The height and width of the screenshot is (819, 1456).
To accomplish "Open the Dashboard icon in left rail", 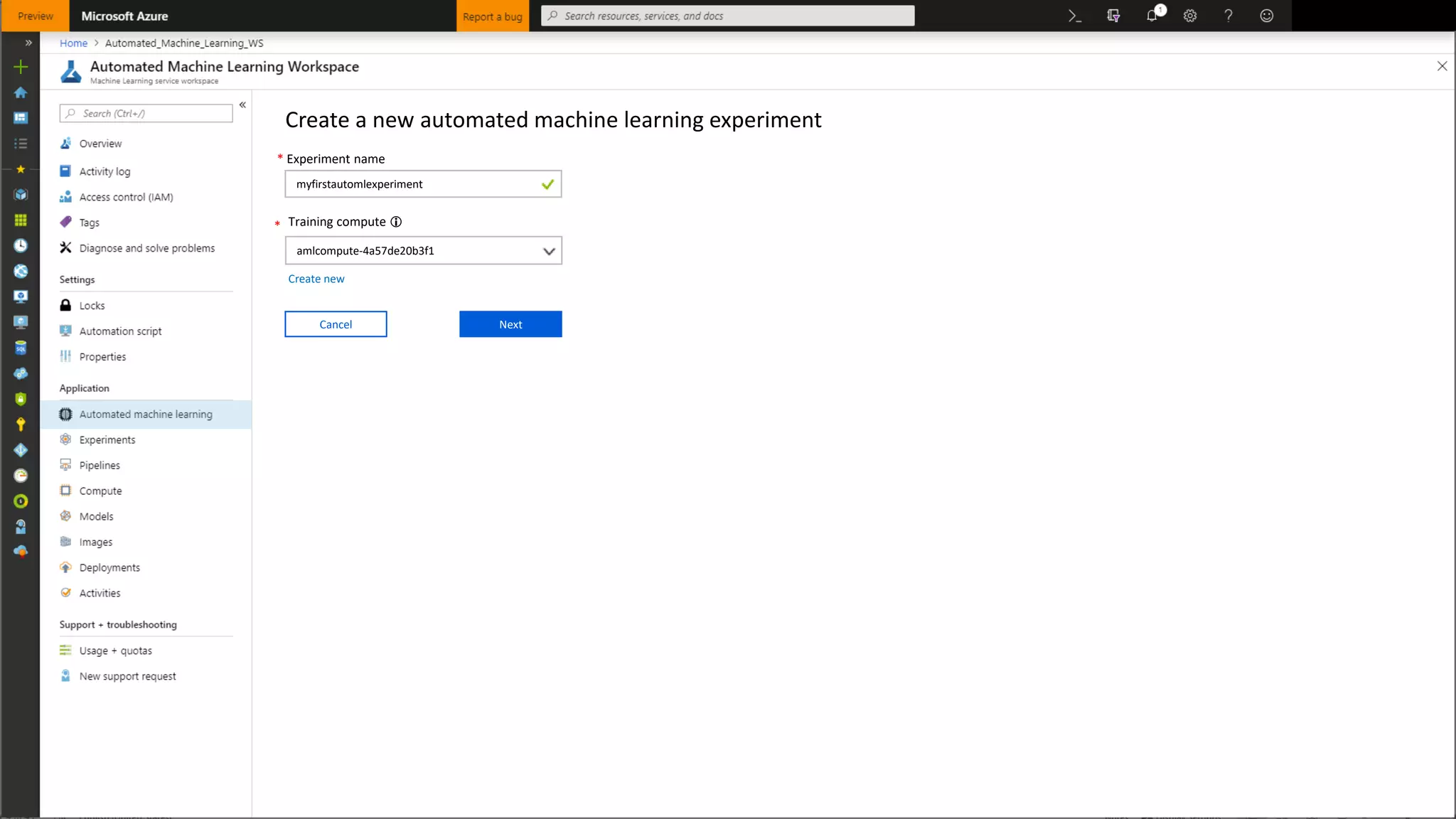I will click(21, 118).
